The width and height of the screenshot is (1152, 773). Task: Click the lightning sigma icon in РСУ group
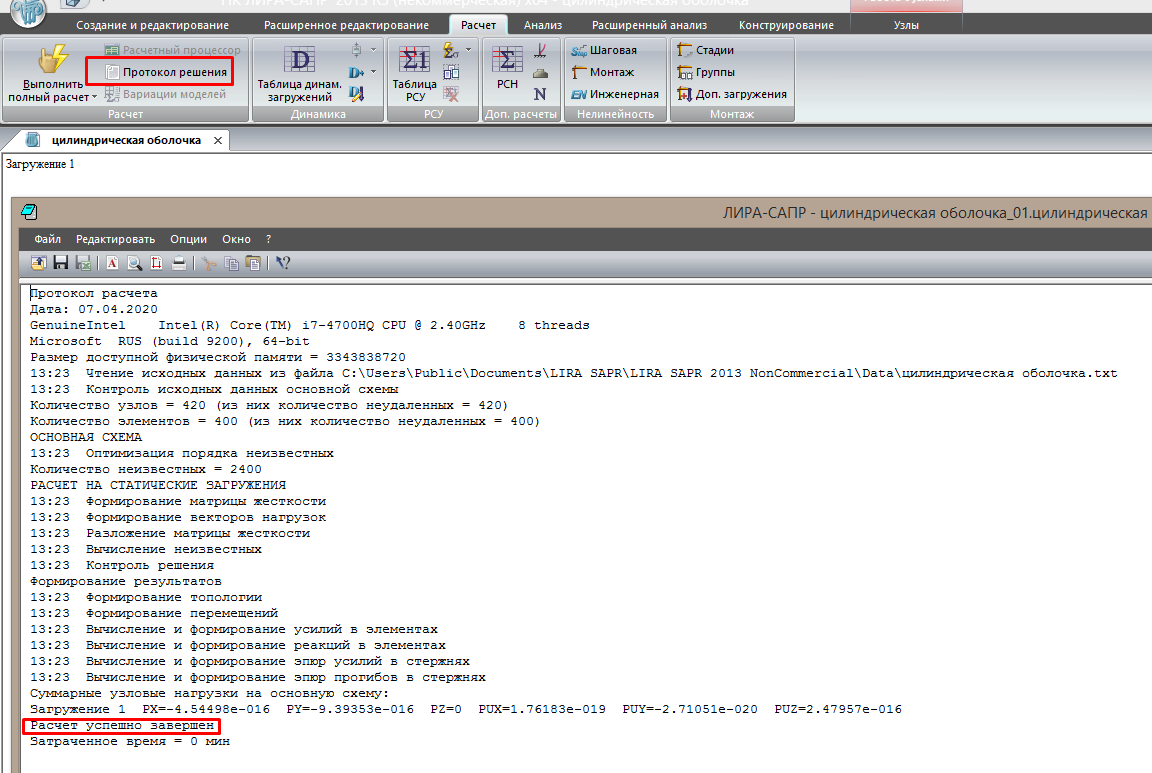tap(451, 50)
